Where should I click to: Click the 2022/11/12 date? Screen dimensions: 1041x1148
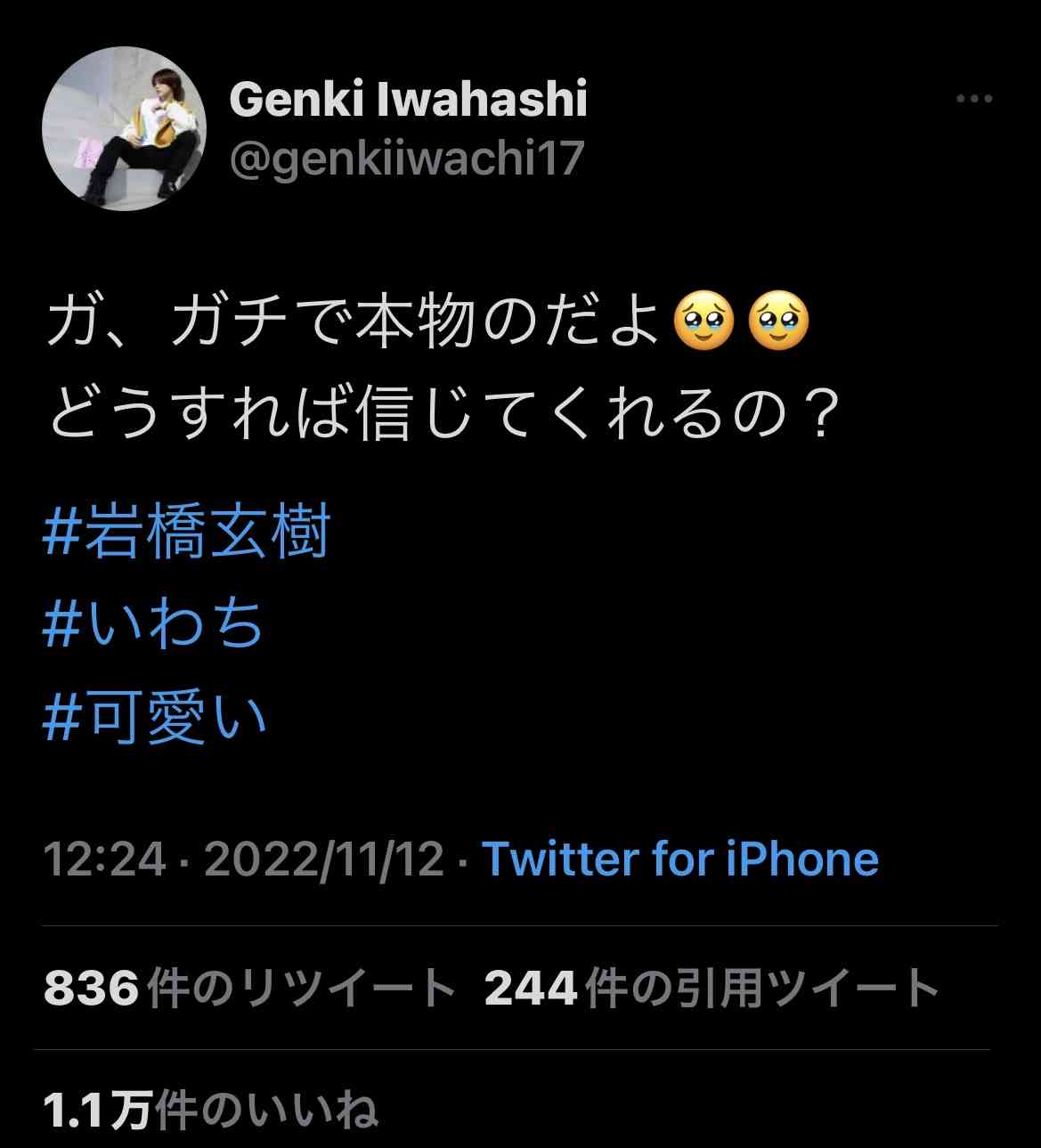click(324, 859)
